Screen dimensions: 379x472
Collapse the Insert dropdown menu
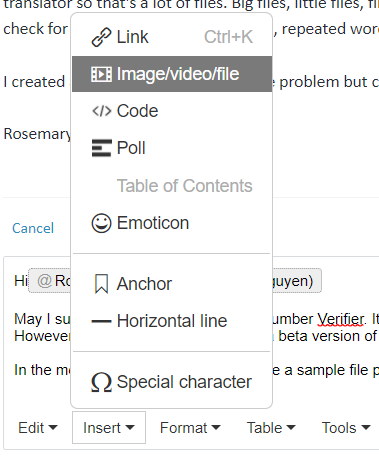coord(109,428)
